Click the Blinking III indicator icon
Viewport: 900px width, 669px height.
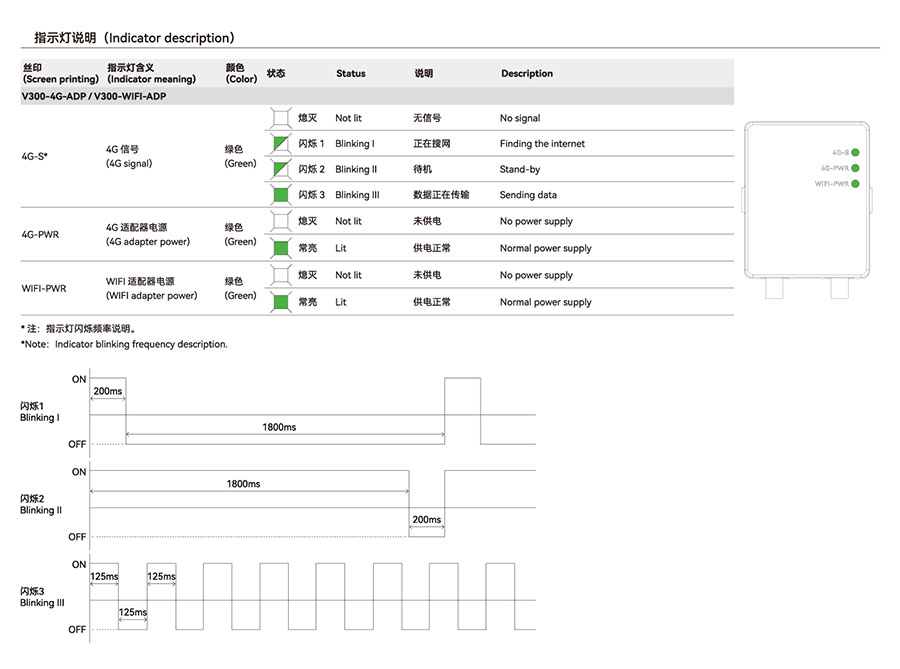coord(280,195)
